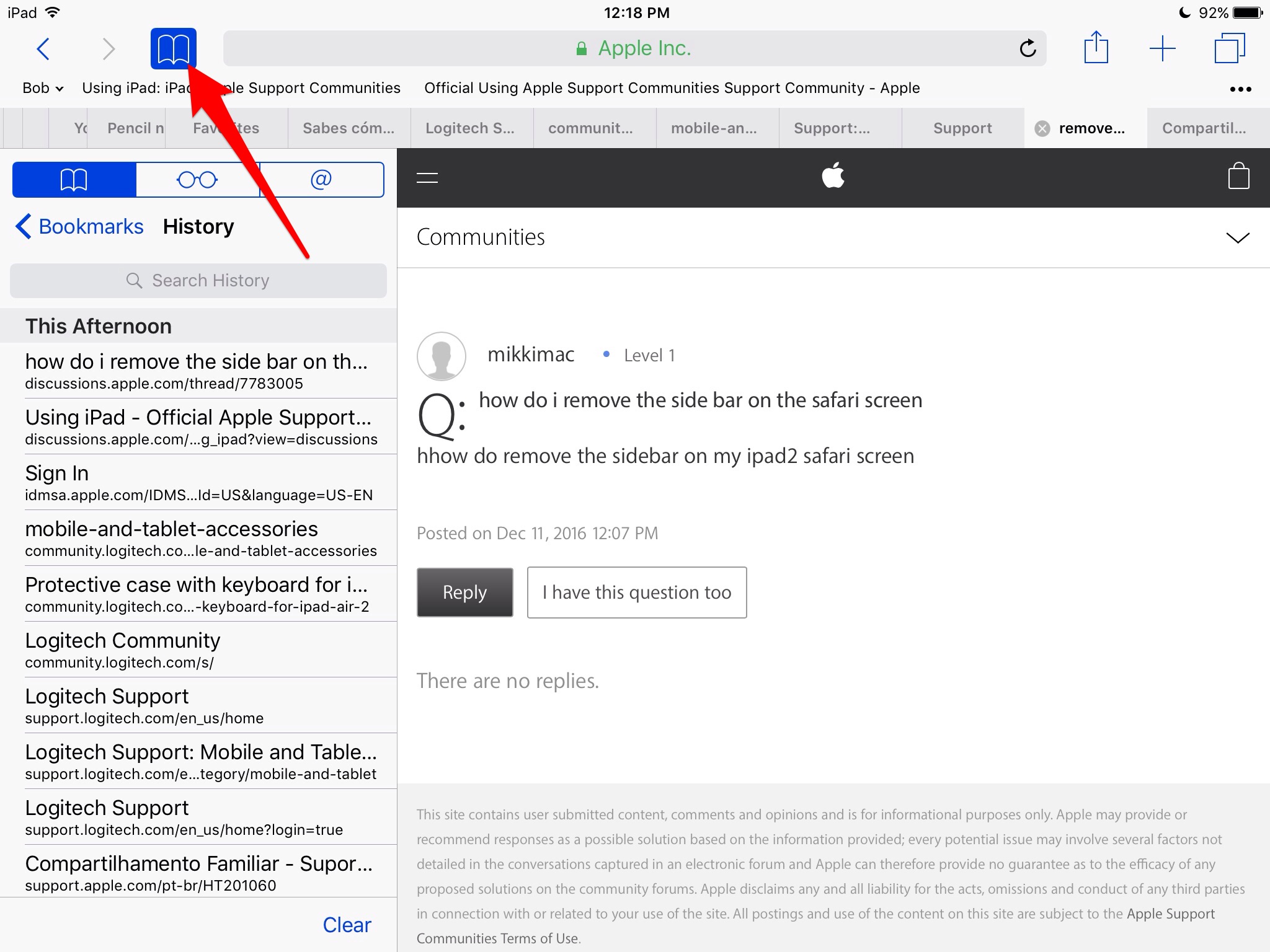
Task: Open Apple site hamburger menu
Action: coord(427,178)
